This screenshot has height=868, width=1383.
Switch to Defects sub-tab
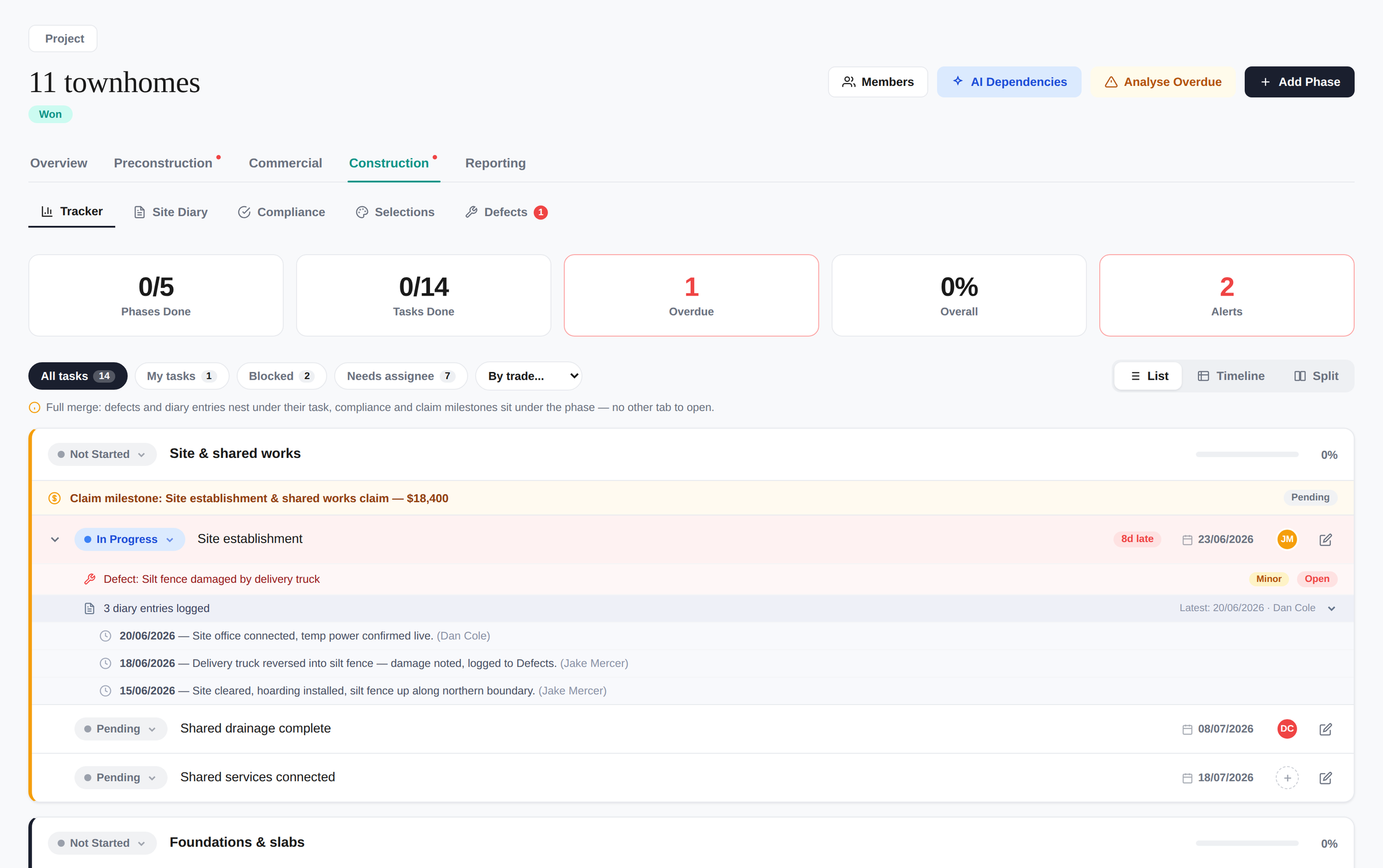[x=506, y=213]
